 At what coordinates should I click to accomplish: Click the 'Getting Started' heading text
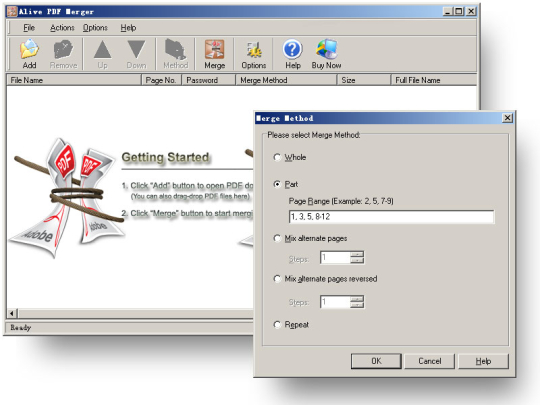coord(165,157)
